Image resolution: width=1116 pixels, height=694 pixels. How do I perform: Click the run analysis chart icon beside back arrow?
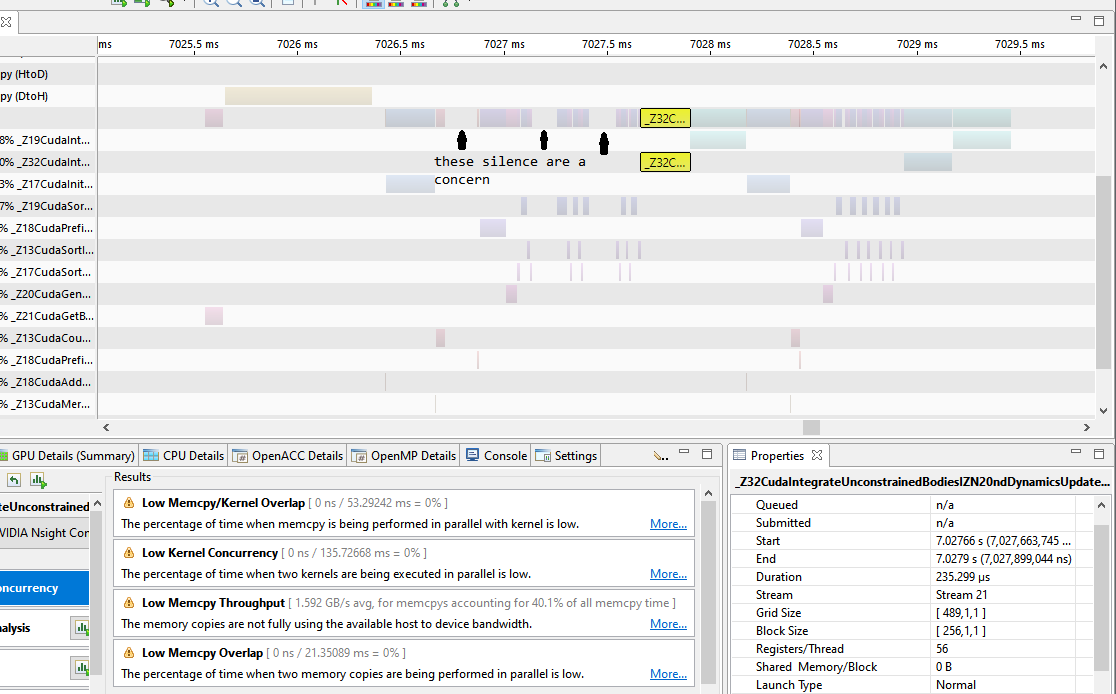[x=38, y=480]
